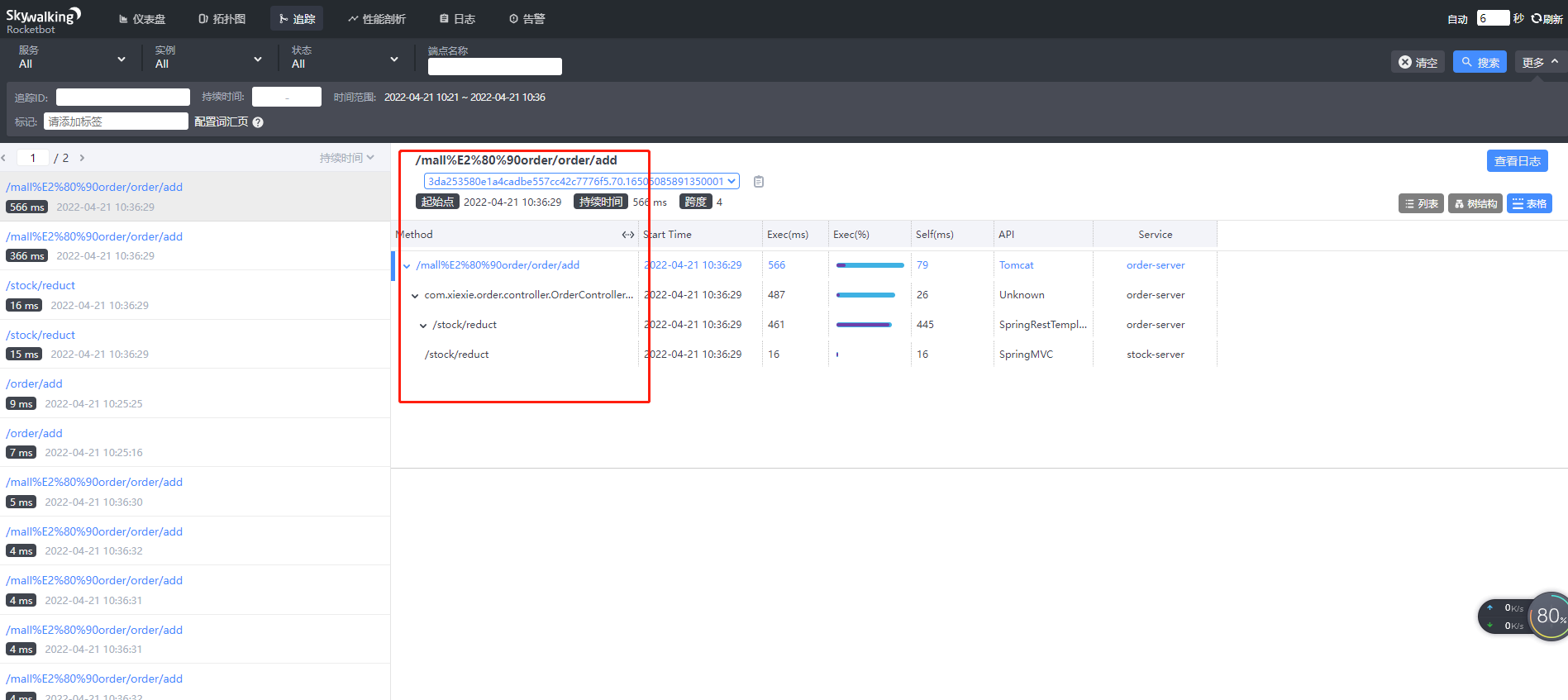The width and height of the screenshot is (1568, 700).
Task: Open the 拓扑图 topology tab
Action: pyautogui.click(x=222, y=19)
